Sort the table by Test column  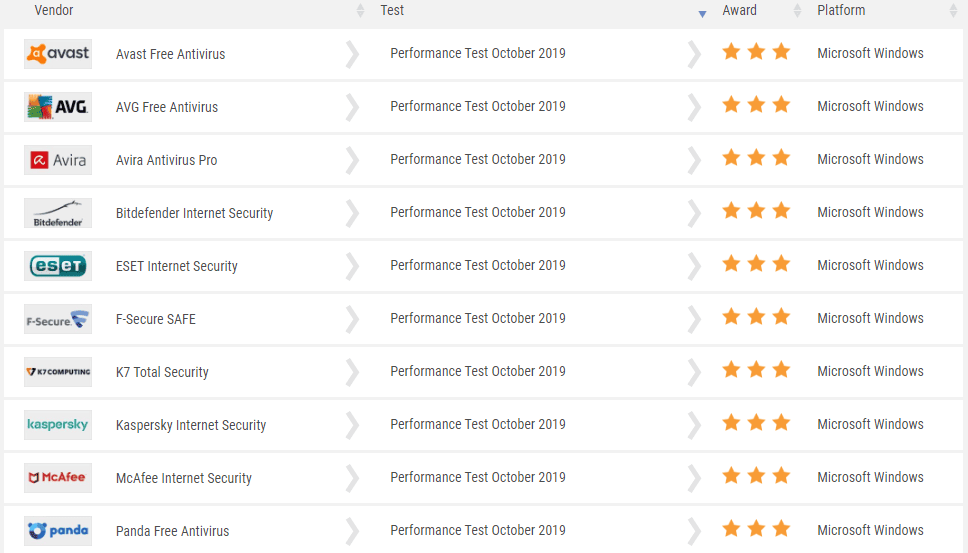click(x=702, y=14)
